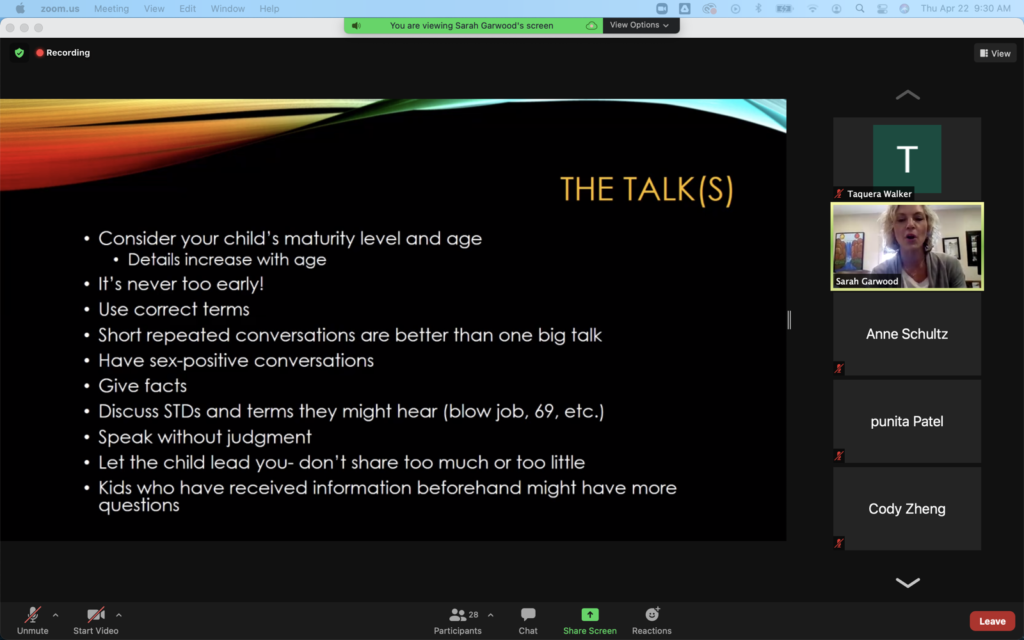
Task: Unmute the microphone
Action: point(32,615)
